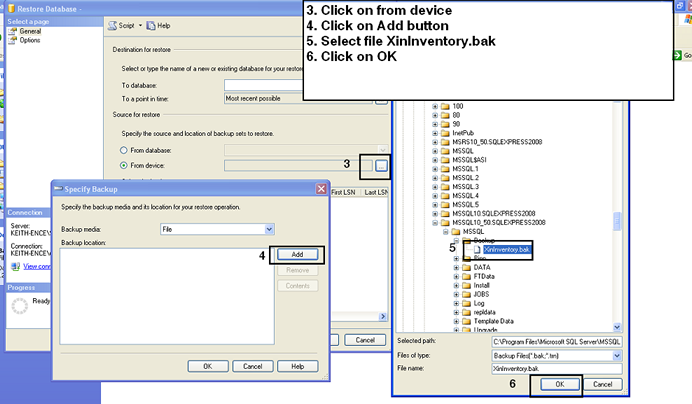Click the Help toolbar button
Viewport: 692px width, 404px height.
click(x=158, y=26)
